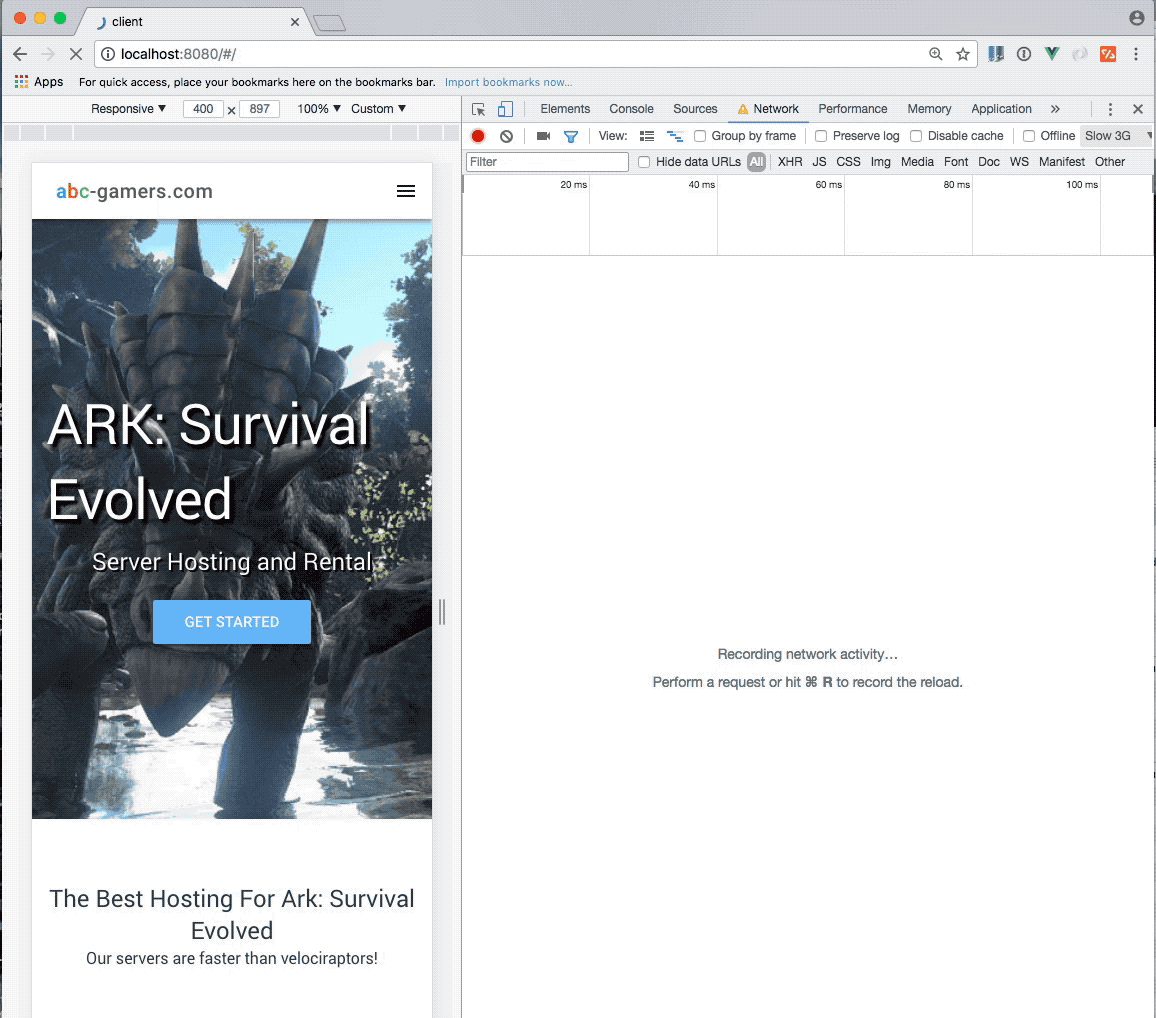Toggle the waterfall overview view icon
The image size is (1156, 1018).
point(675,136)
